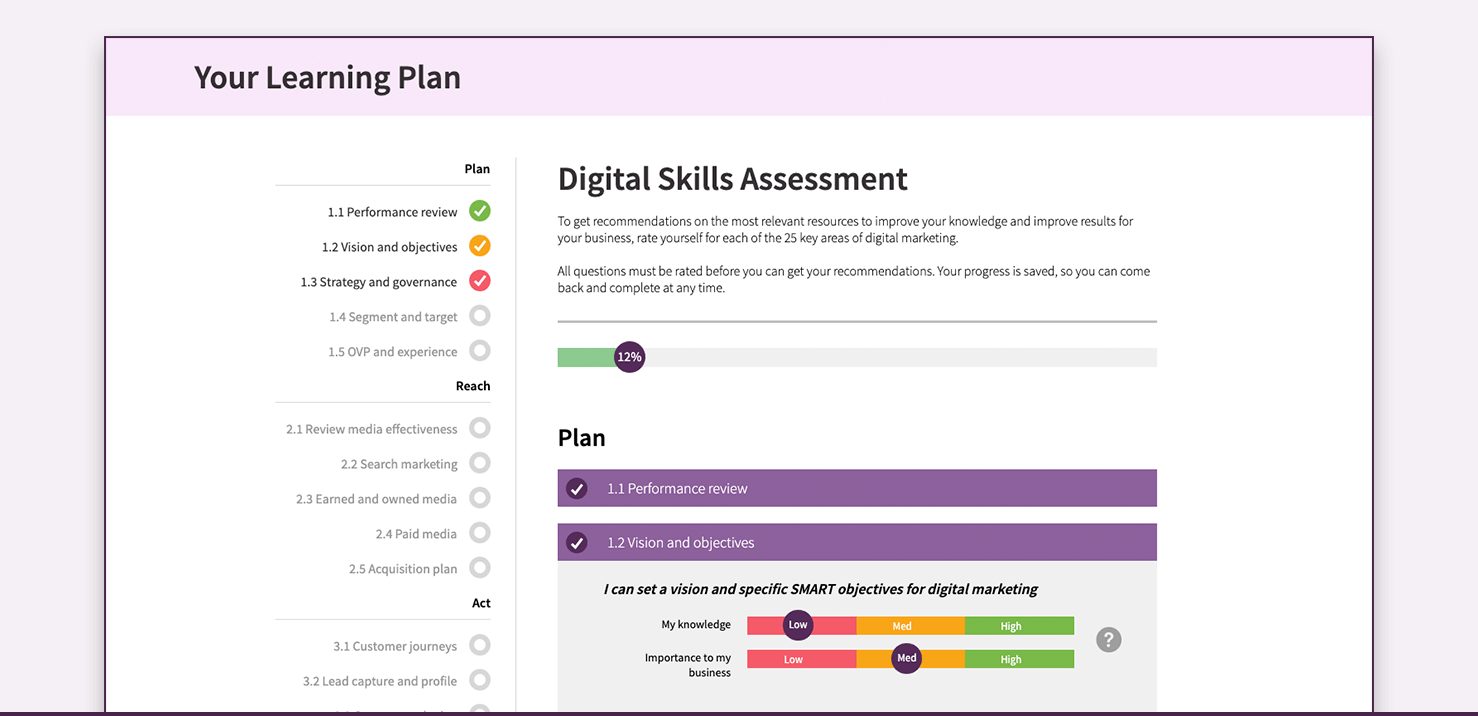Open the Act section in the sidebar
1478x716 pixels.
481,602
